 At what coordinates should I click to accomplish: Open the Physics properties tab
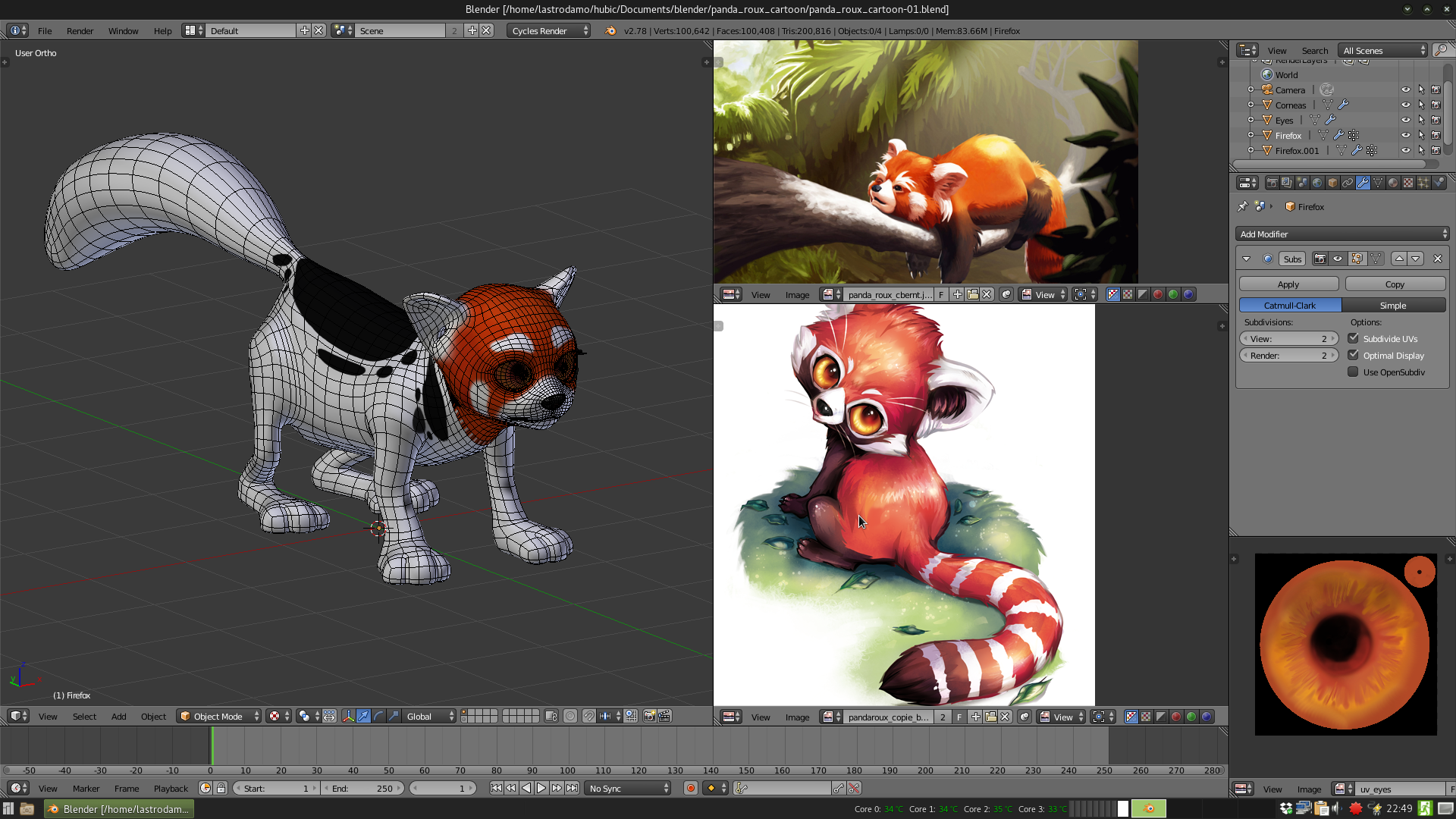click(x=1439, y=183)
